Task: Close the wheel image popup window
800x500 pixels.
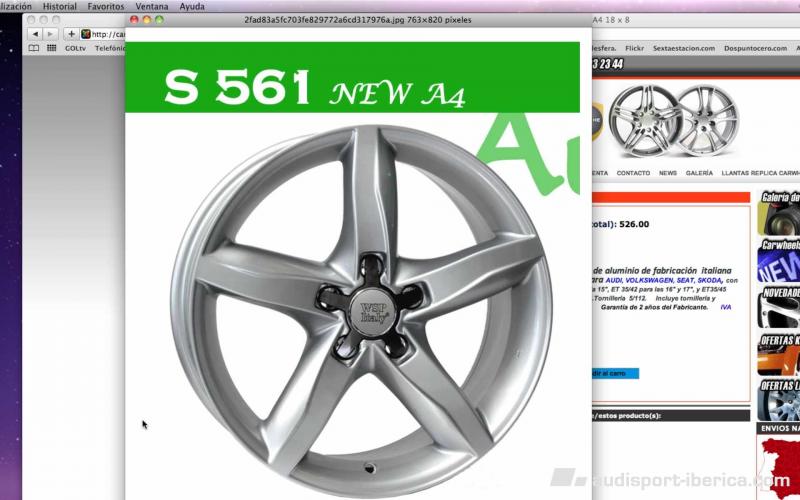Action: click(134, 20)
